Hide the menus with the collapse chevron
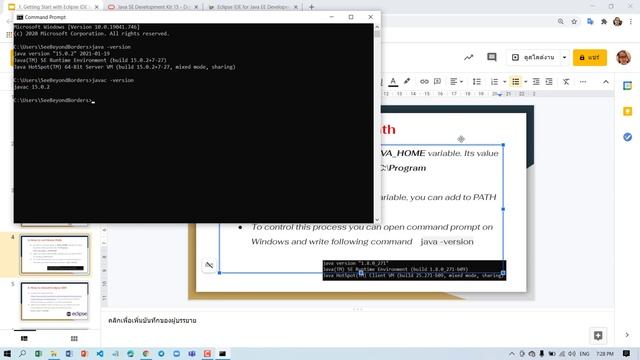This screenshot has width=640, height=360. tap(606, 82)
